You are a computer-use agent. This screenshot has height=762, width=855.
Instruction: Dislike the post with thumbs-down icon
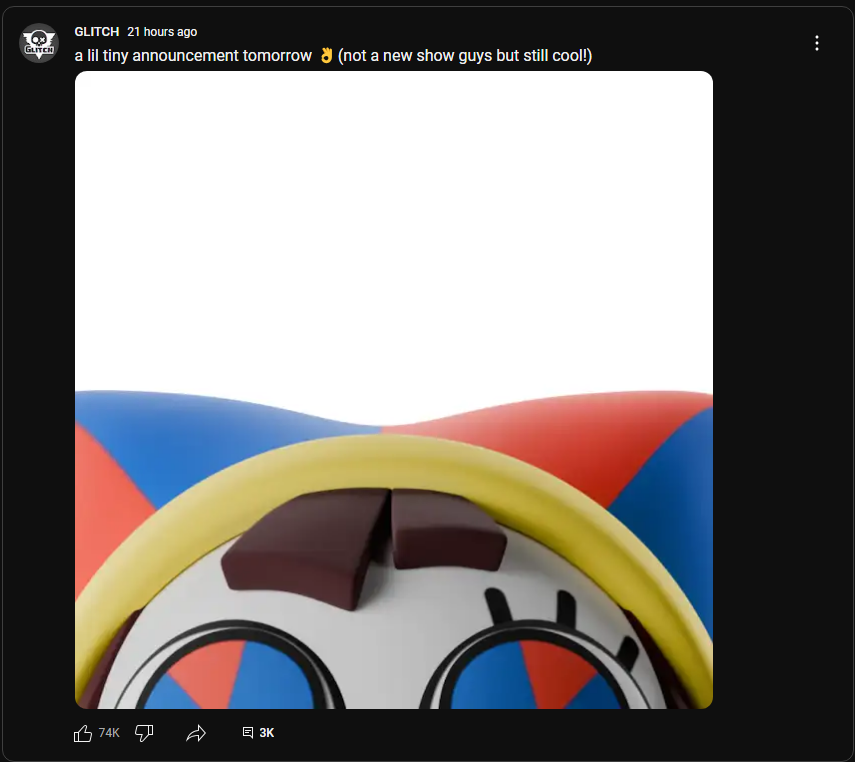(144, 733)
